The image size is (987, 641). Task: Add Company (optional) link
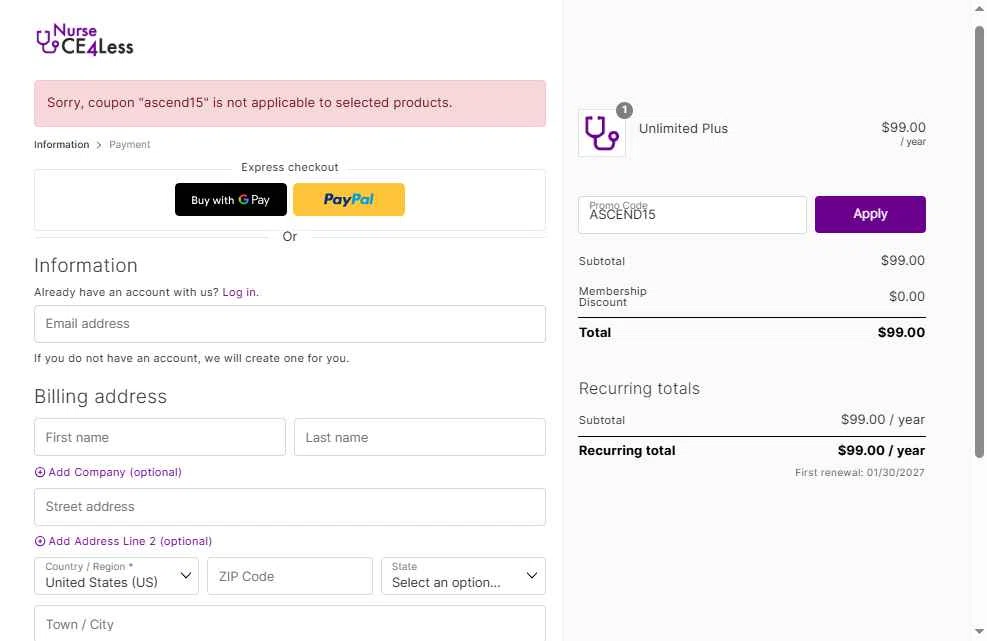115,472
